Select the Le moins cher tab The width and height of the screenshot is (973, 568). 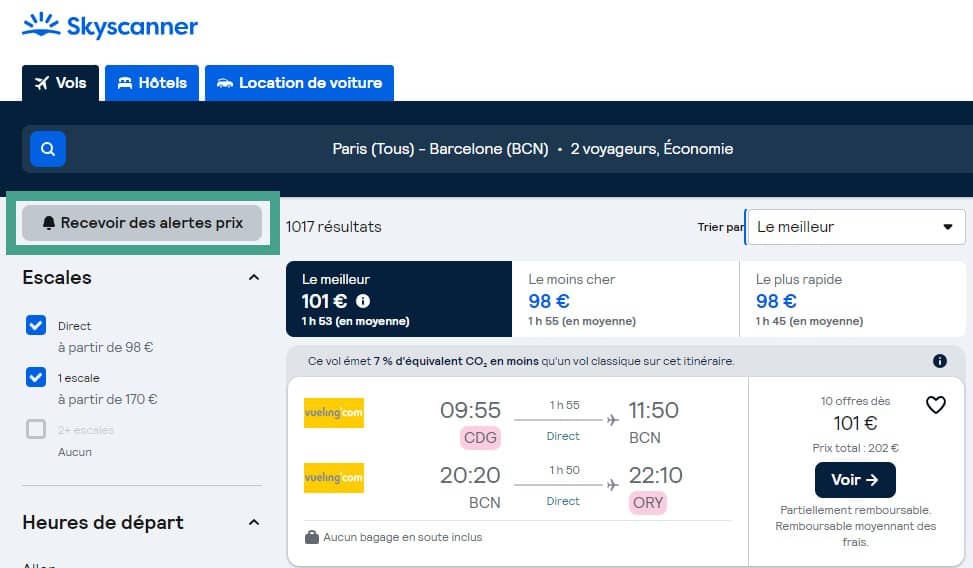coord(626,299)
